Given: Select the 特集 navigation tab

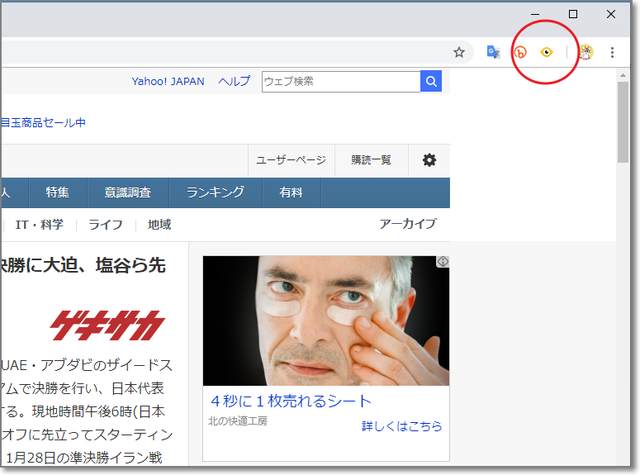Looking at the screenshot, I should coord(57,193).
